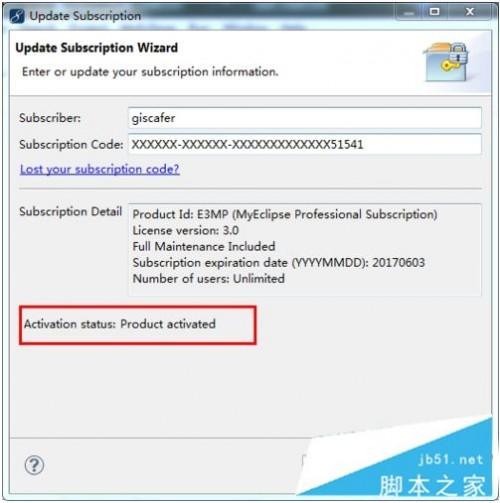
Task: Open the Lost your subscription code link
Action: tap(100, 169)
